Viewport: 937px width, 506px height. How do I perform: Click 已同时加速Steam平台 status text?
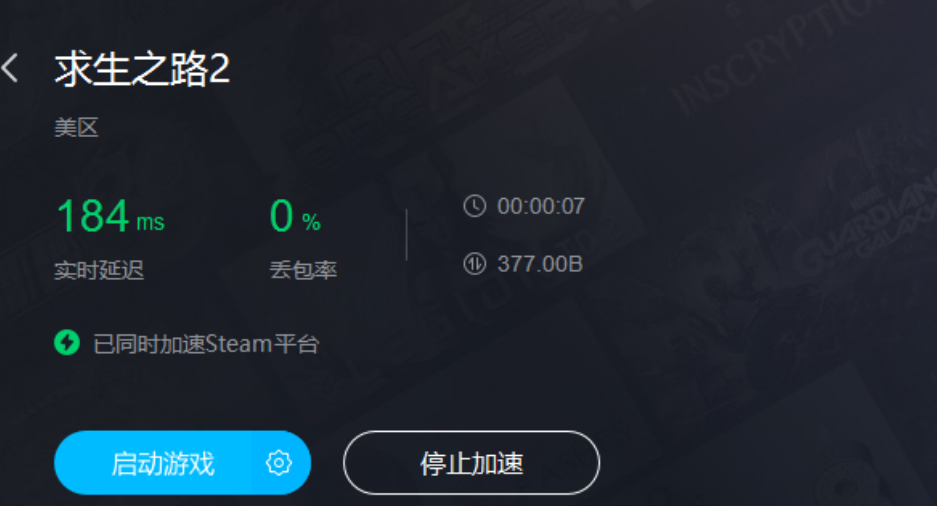206,344
